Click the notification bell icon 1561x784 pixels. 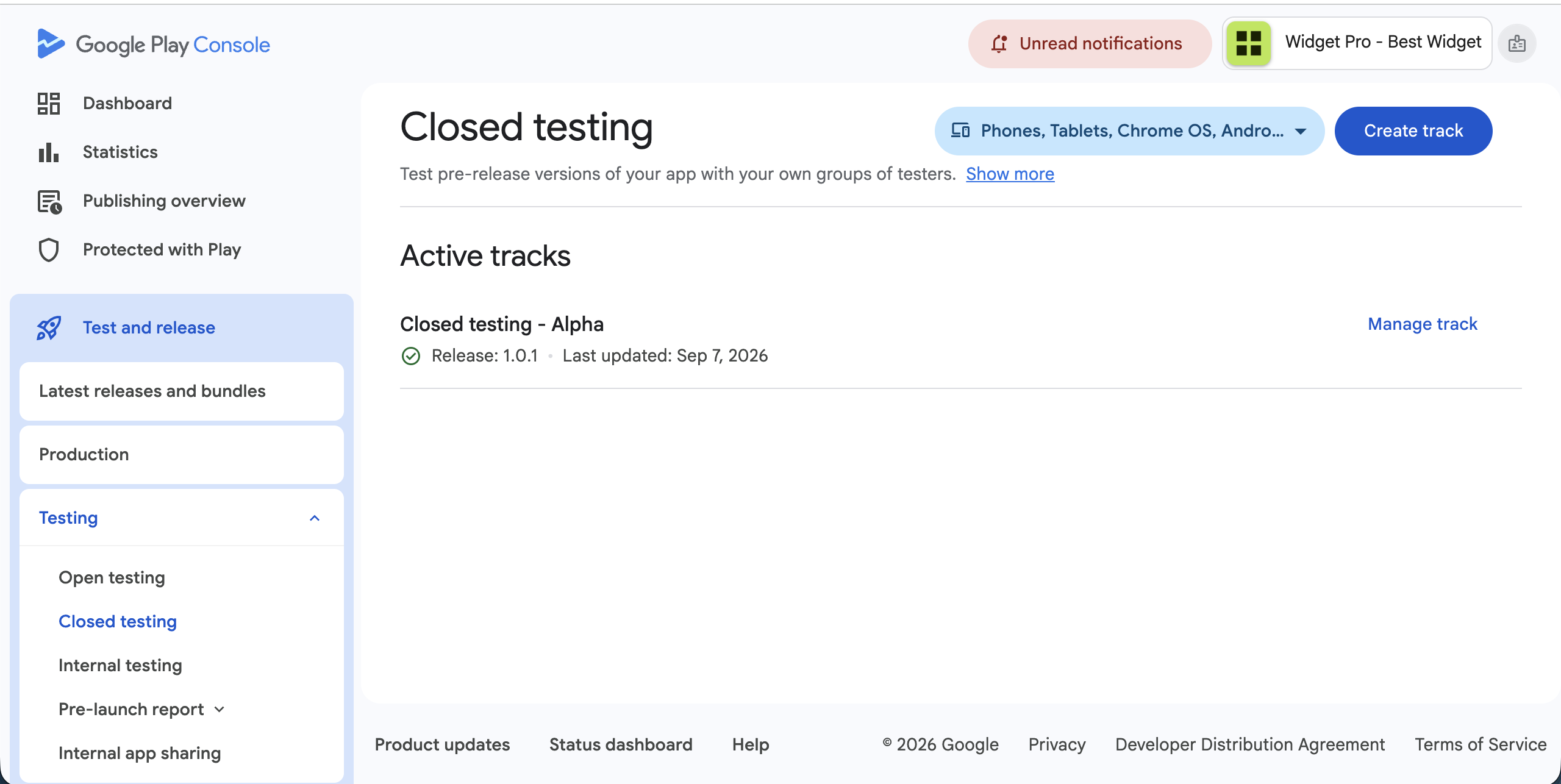click(x=999, y=44)
